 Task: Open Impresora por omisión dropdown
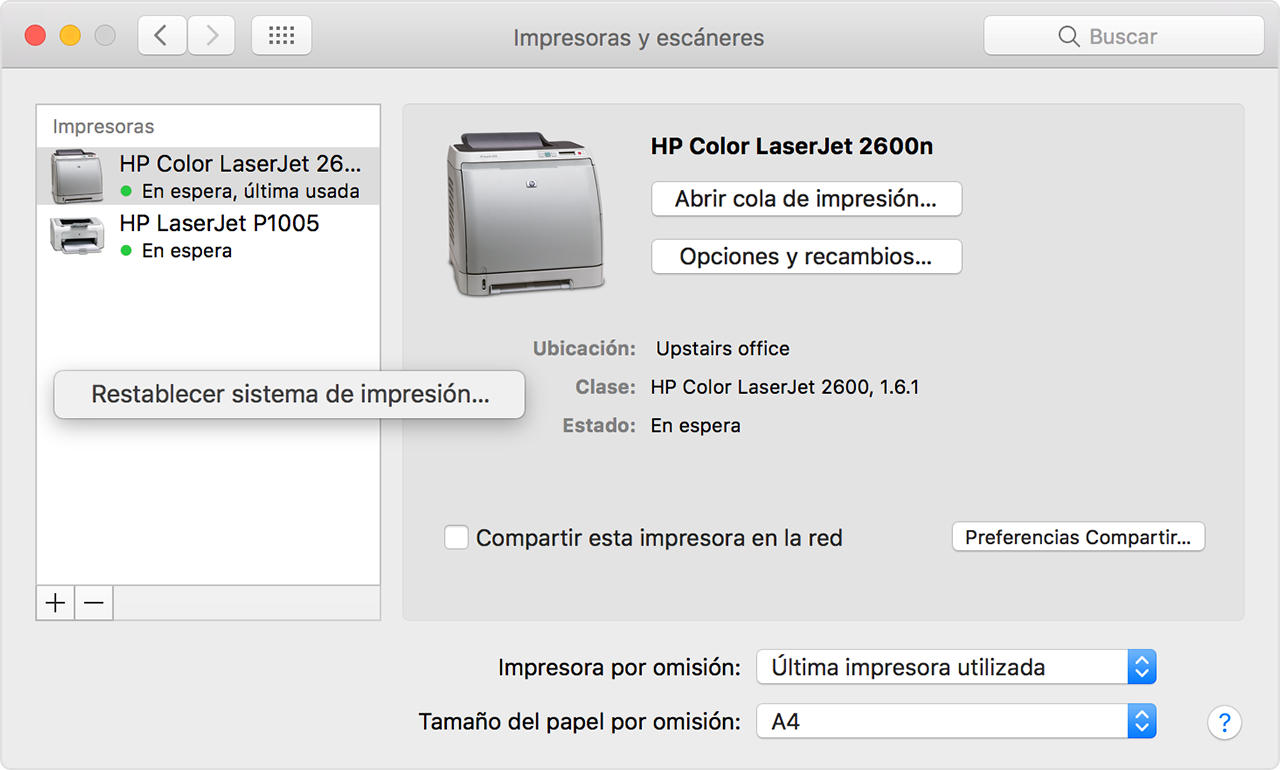pyautogui.click(x=956, y=667)
